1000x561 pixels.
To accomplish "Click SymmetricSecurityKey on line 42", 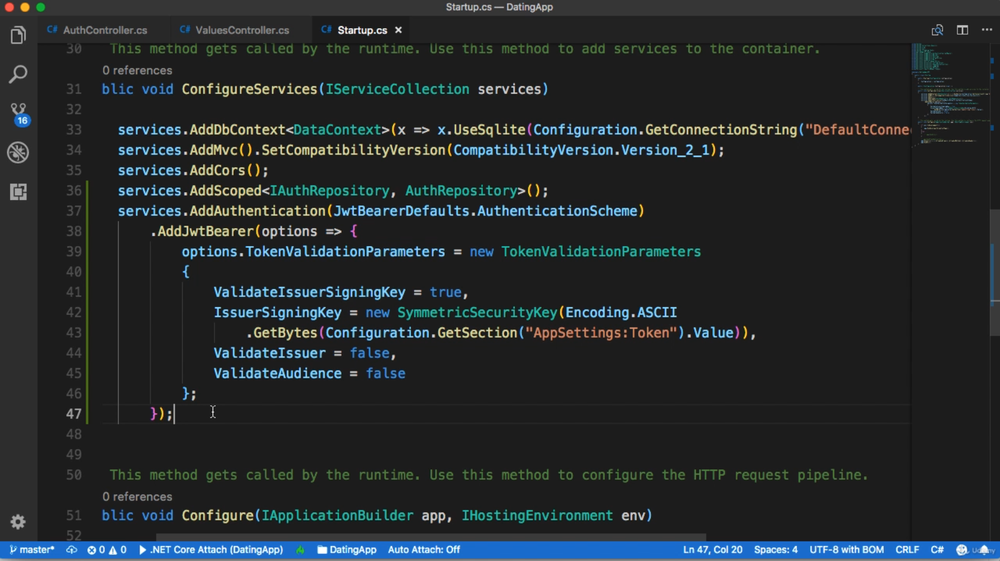I will click(x=477, y=312).
